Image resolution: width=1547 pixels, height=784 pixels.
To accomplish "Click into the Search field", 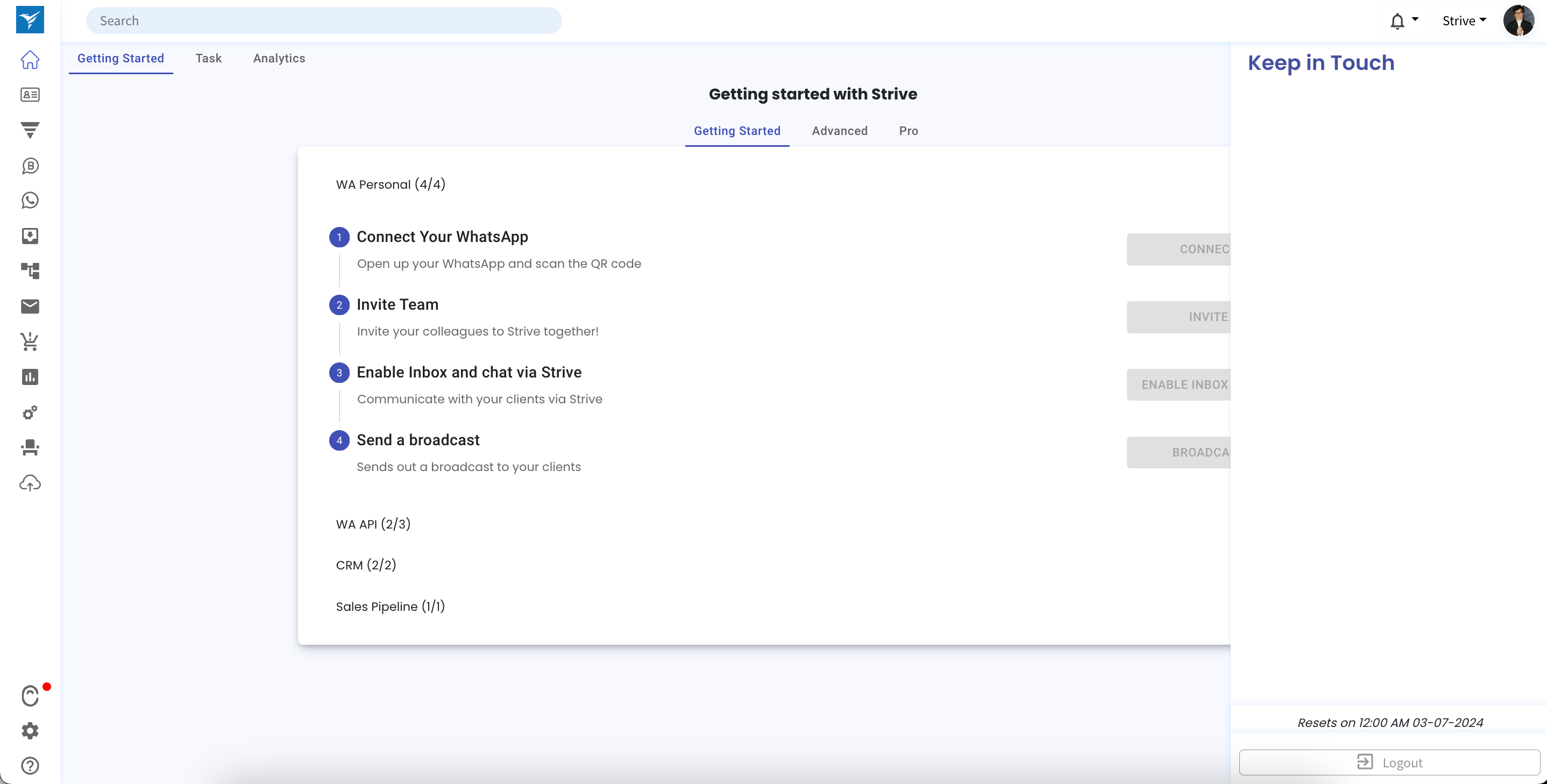I will tap(324, 21).
